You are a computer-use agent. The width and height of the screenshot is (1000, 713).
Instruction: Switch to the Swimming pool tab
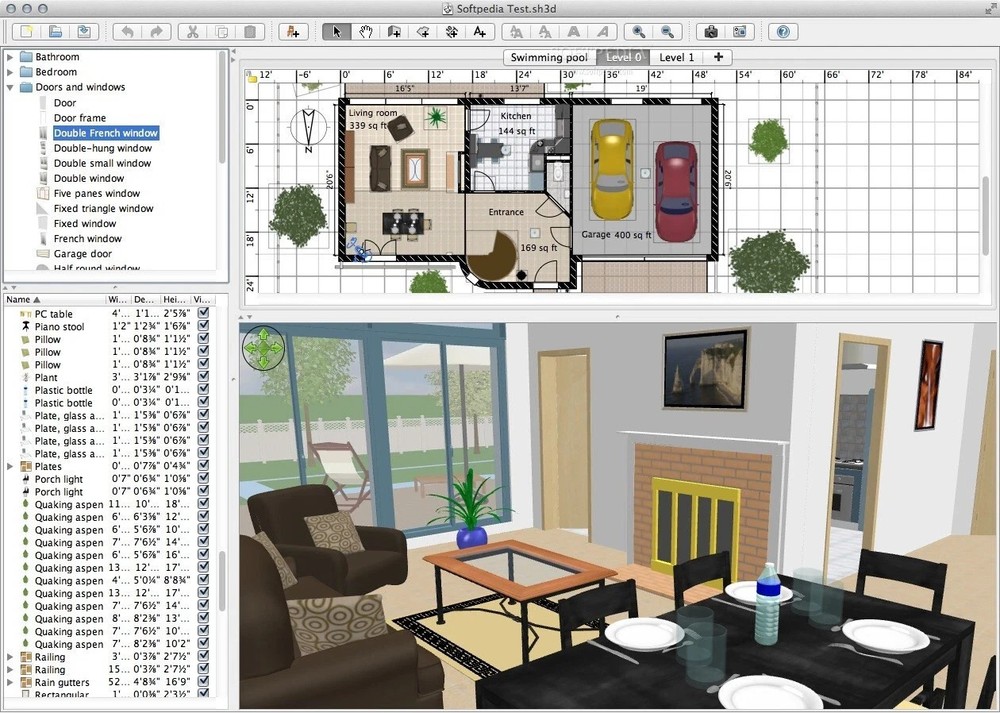[549, 57]
